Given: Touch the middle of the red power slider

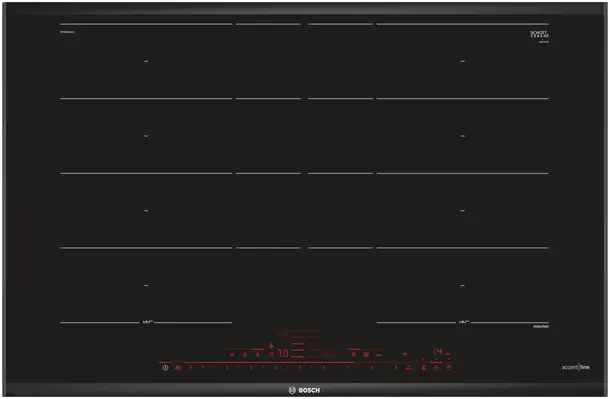Looking at the screenshot, I should 286,363.
